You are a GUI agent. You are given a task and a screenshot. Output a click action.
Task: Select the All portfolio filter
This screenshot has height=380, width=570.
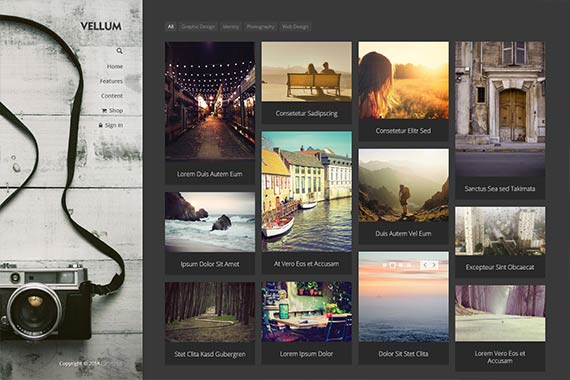(171, 27)
